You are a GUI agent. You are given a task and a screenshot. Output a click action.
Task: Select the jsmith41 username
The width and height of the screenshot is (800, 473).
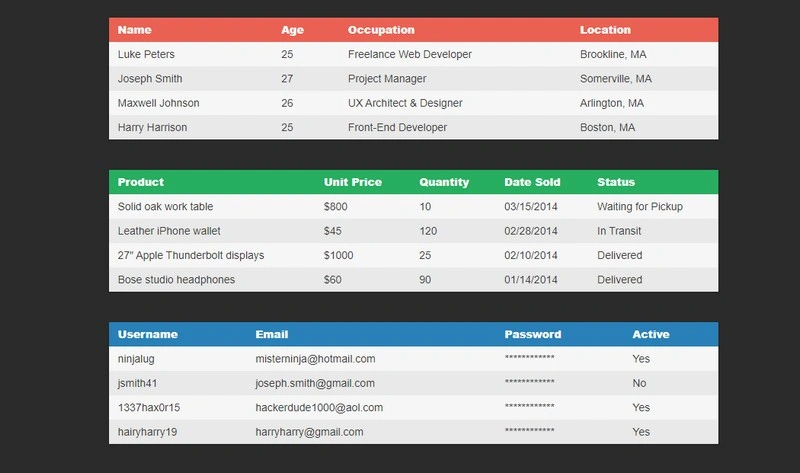(137, 383)
